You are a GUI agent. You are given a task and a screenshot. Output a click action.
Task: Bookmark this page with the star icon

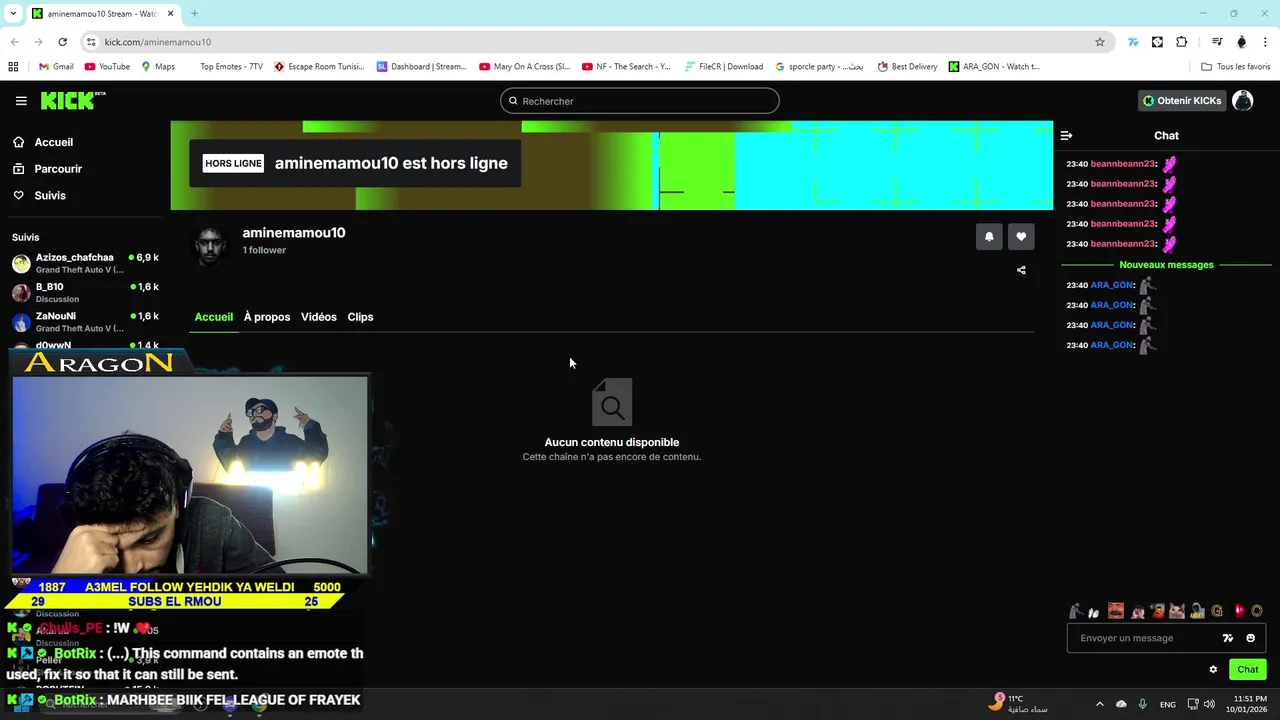click(x=1100, y=42)
